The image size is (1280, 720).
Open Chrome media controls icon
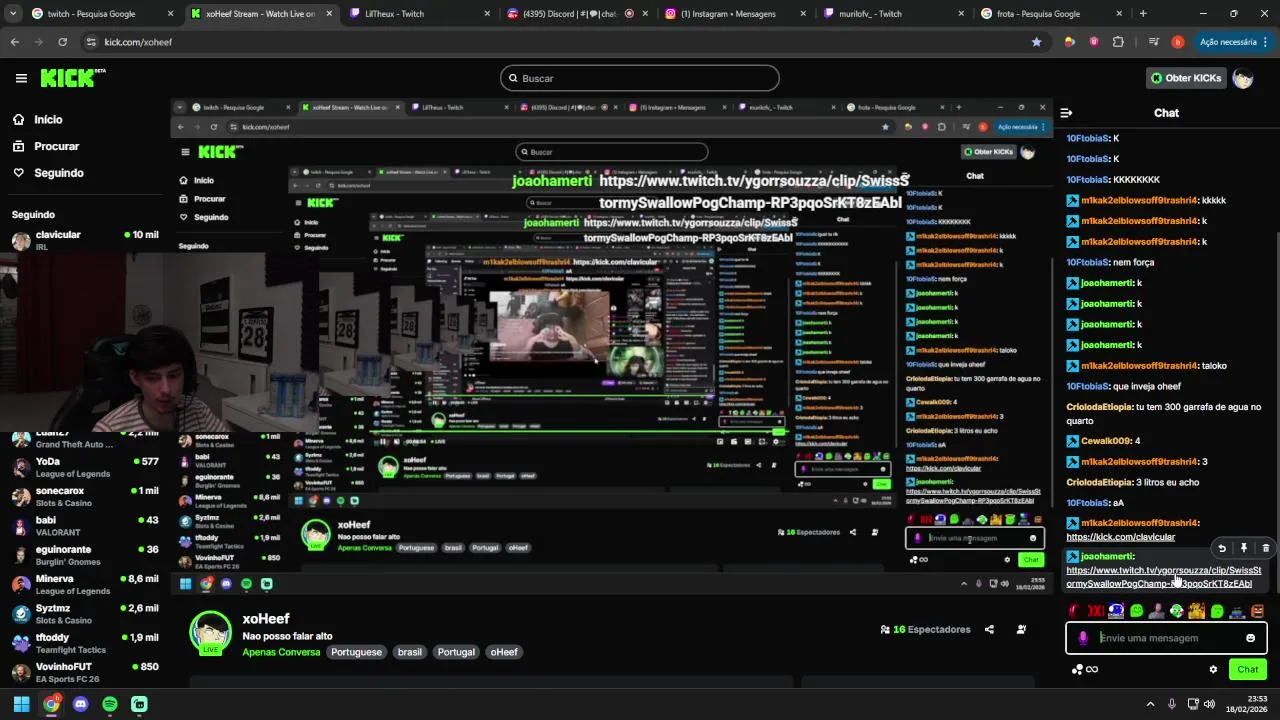[1153, 42]
